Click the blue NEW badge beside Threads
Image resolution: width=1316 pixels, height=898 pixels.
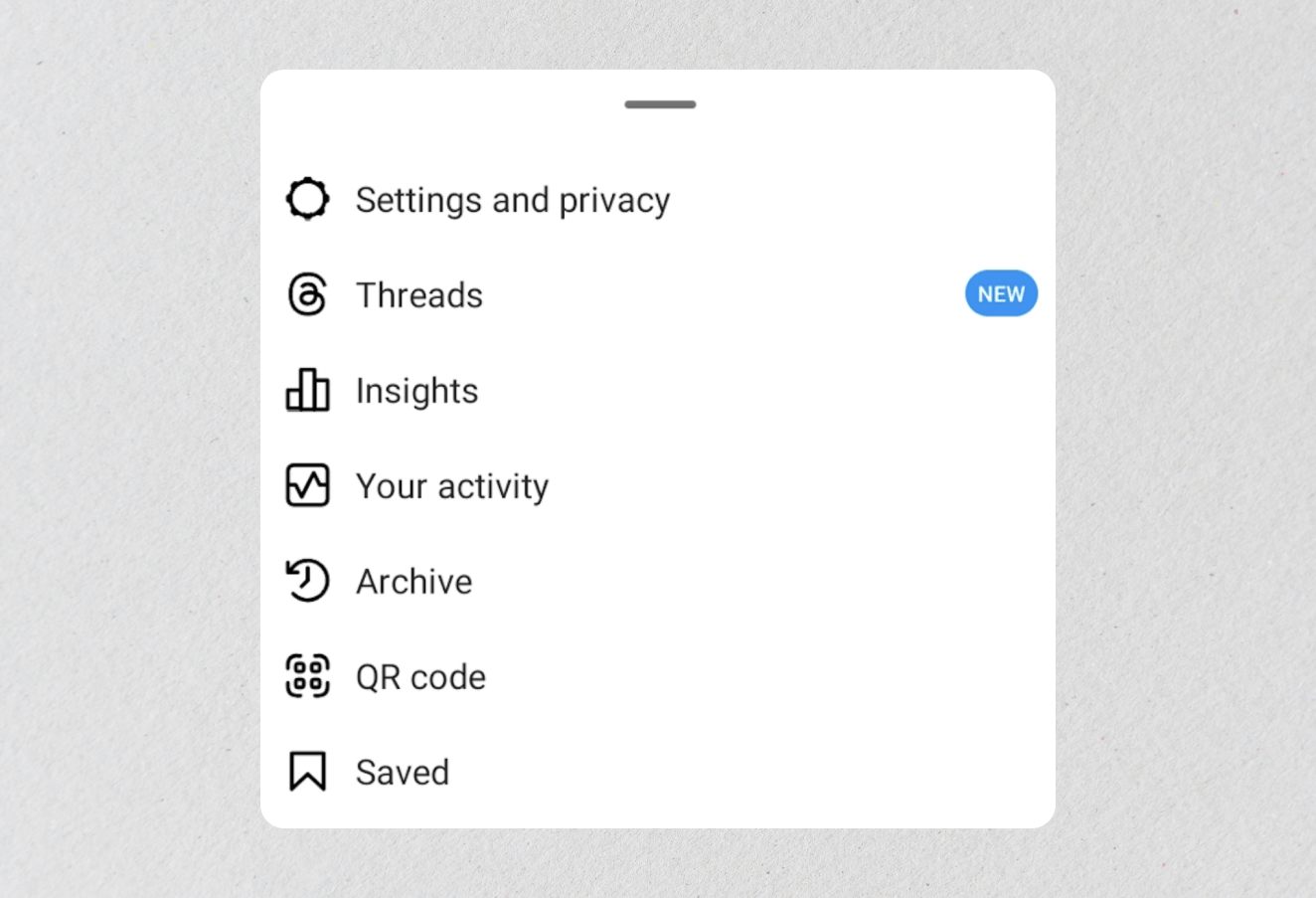point(1001,294)
